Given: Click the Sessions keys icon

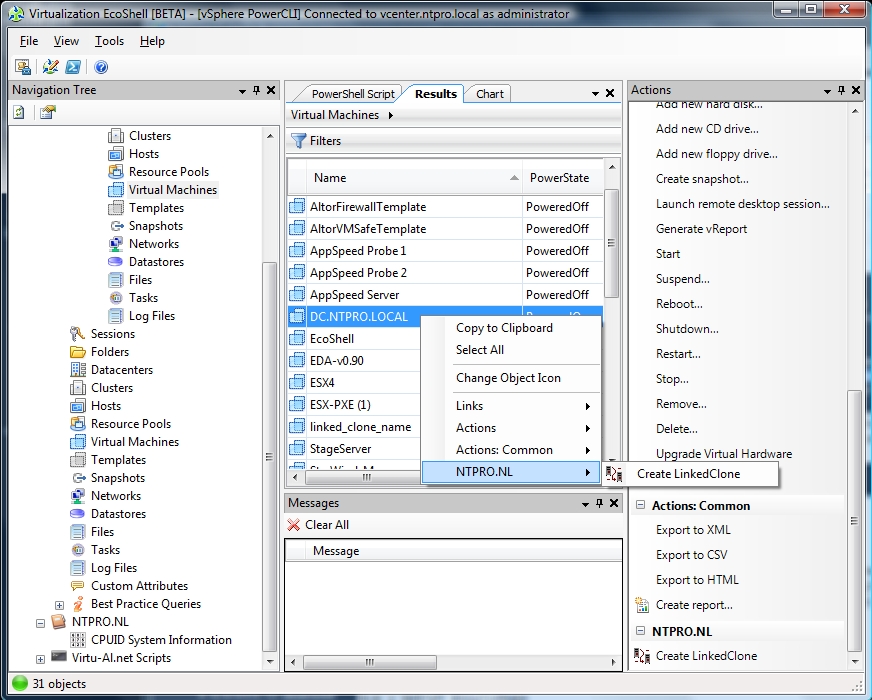Looking at the screenshot, I should [x=77, y=334].
